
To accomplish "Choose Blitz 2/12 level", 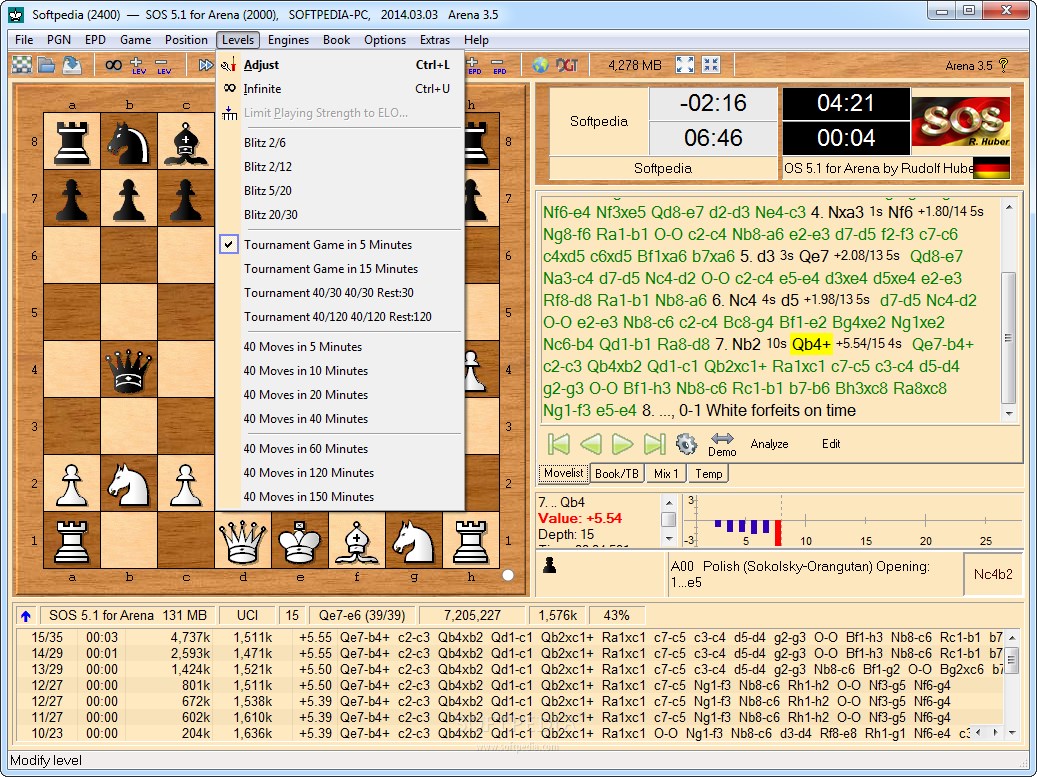I will 340,167.
